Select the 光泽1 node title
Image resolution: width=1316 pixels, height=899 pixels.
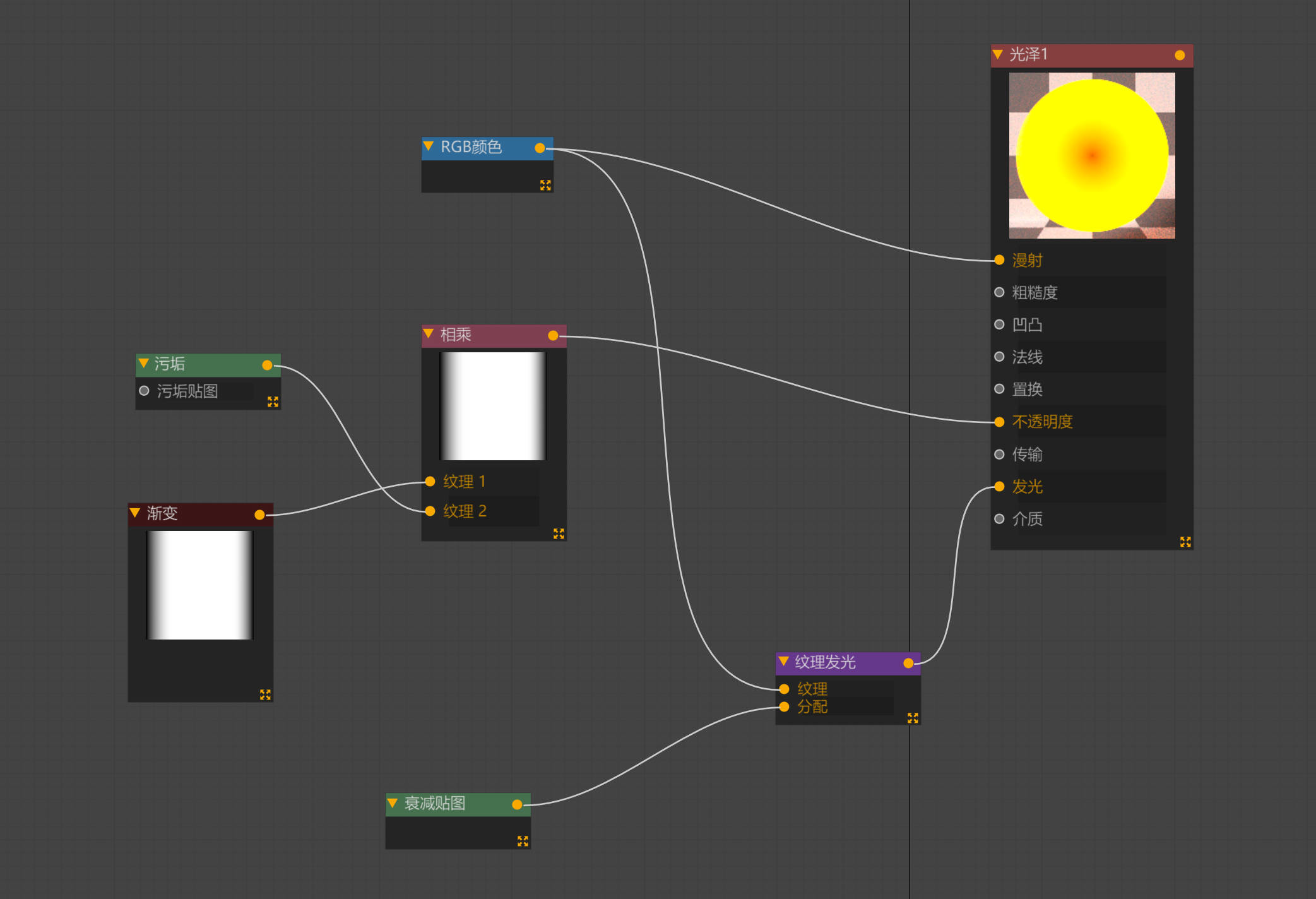point(1029,55)
